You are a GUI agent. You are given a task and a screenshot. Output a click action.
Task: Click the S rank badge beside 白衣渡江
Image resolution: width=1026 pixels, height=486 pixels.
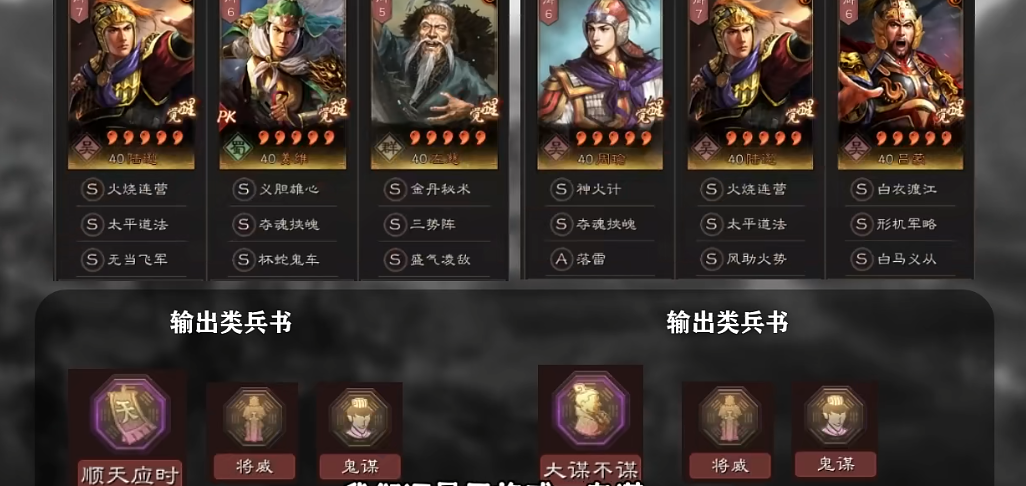tap(861, 189)
